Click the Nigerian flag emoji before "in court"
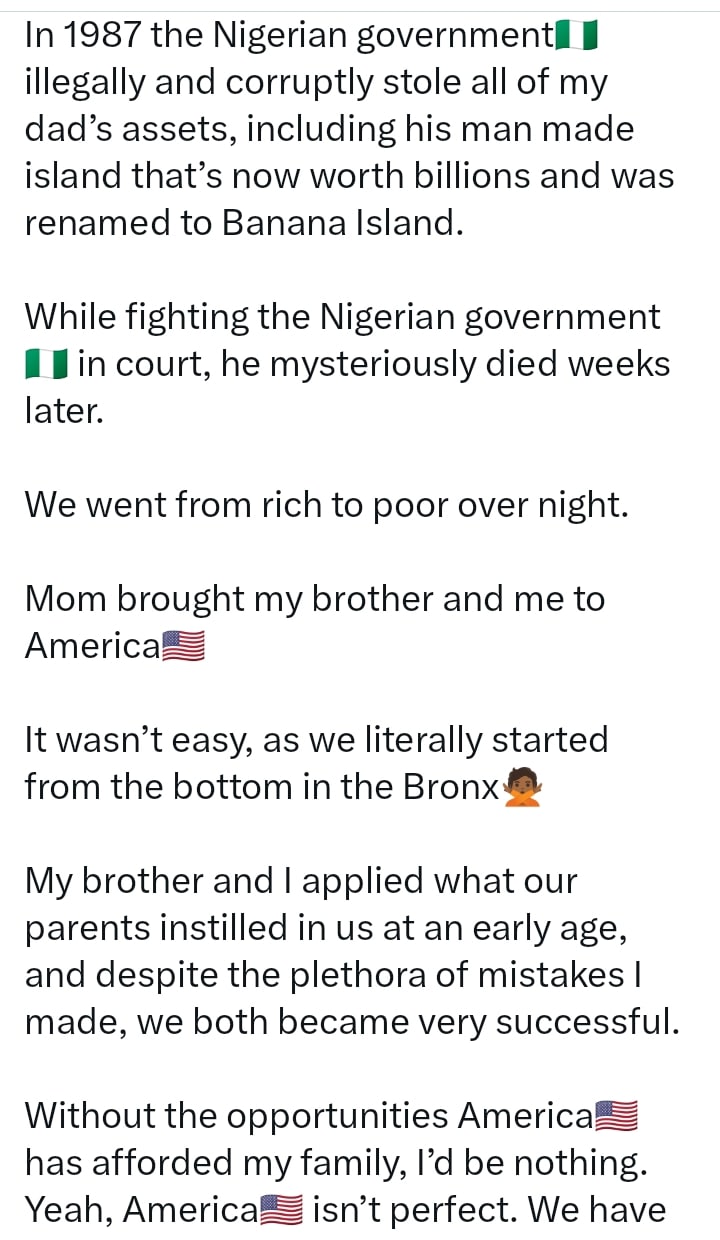The height and width of the screenshot is (1240, 720). 46,365
